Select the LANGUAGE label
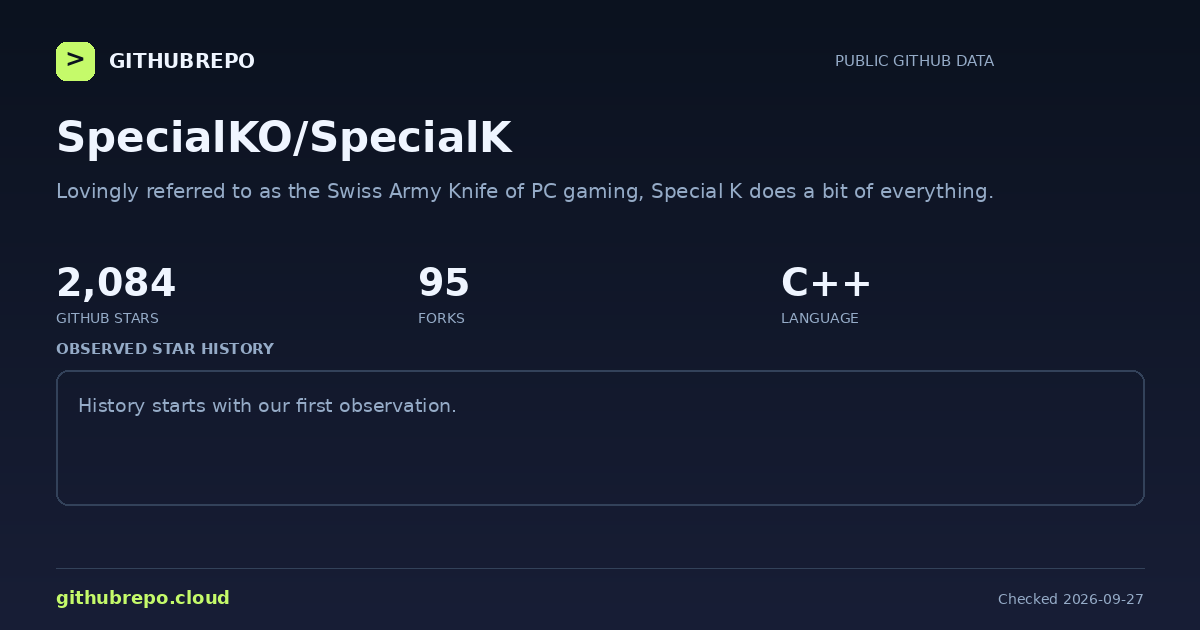This screenshot has width=1200, height=630. pyautogui.click(x=819, y=318)
